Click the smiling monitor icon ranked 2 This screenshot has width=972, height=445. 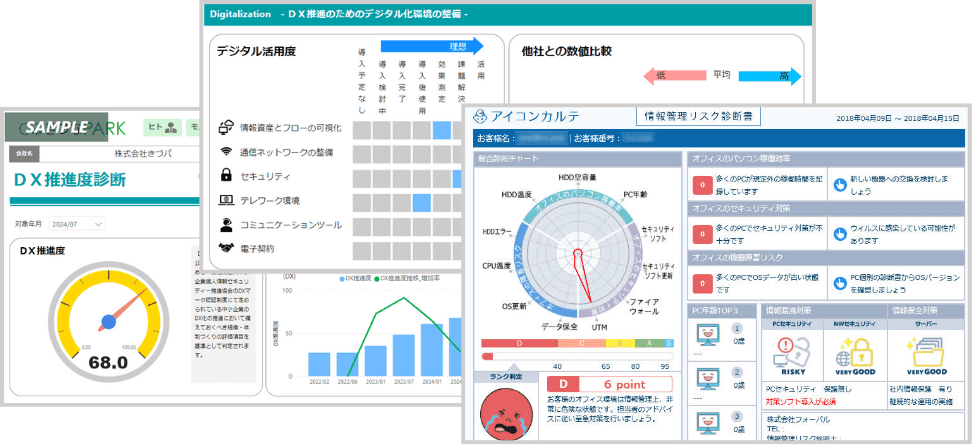708,378
